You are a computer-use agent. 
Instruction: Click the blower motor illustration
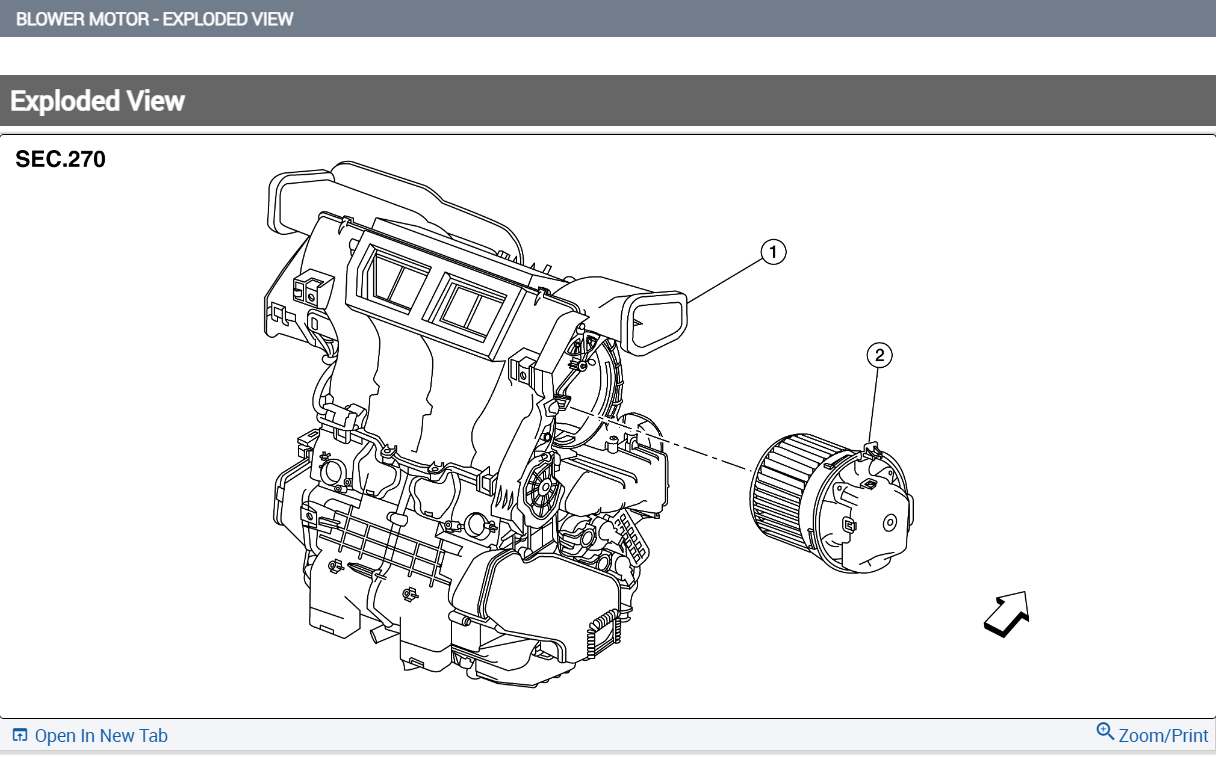click(x=835, y=505)
